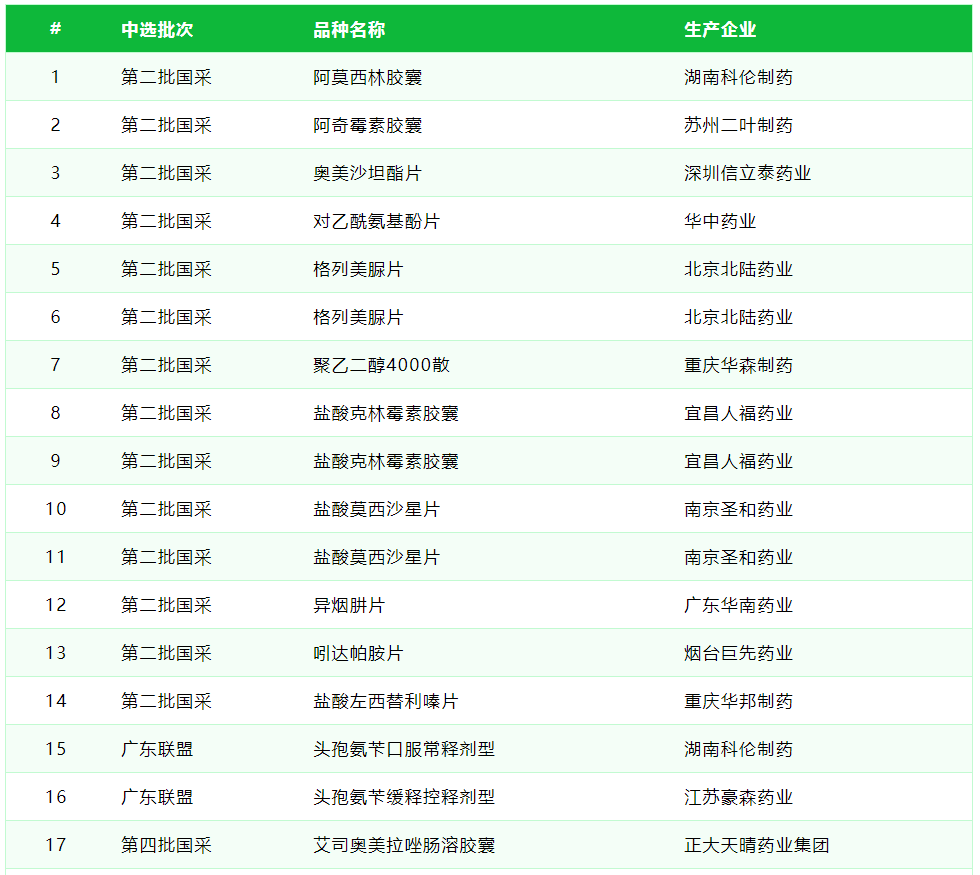Click 南京圣和药业 in row 11
The image size is (980, 875).
click(738, 557)
